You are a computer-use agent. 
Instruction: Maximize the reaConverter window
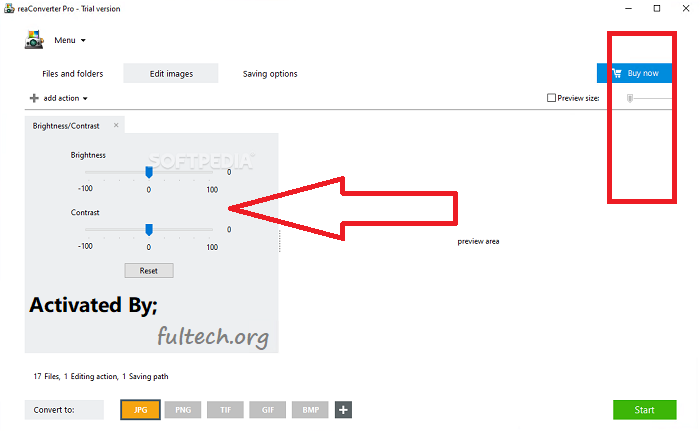pos(657,8)
